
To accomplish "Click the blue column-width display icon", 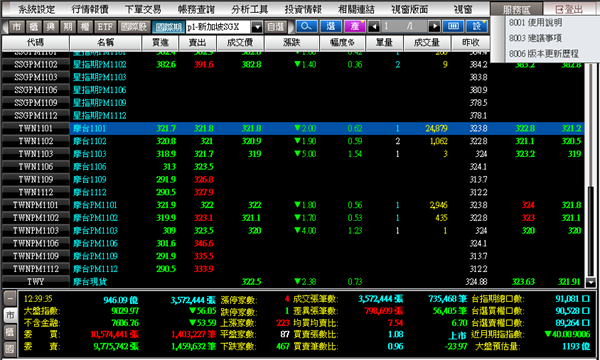I will point(453,26).
